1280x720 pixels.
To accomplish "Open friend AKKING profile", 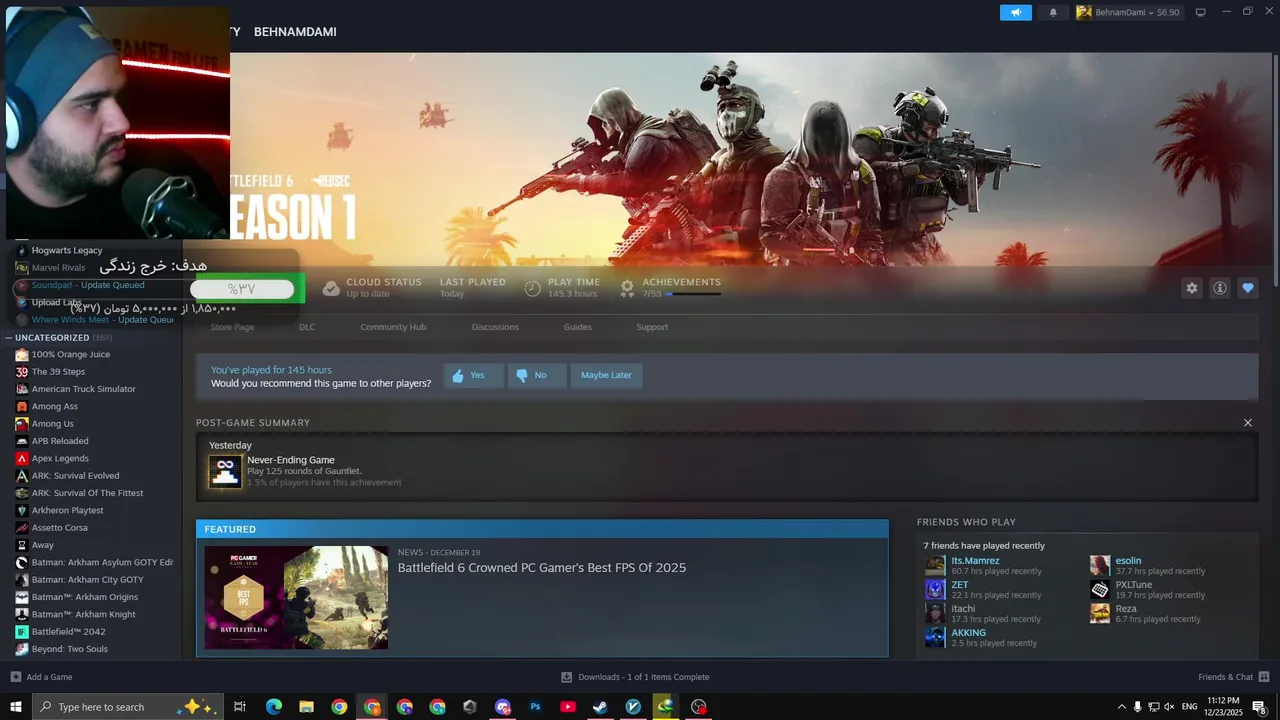I will pos(968,633).
